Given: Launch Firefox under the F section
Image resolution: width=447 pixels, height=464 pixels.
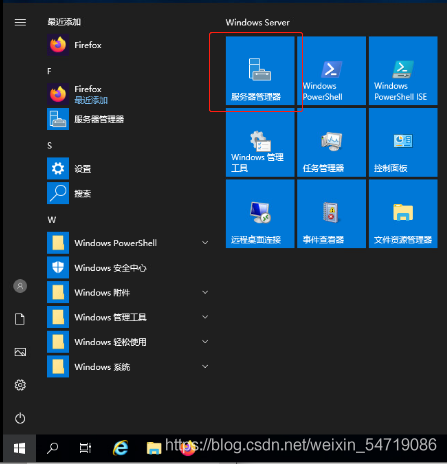Looking at the screenshot, I should (x=128, y=94).
